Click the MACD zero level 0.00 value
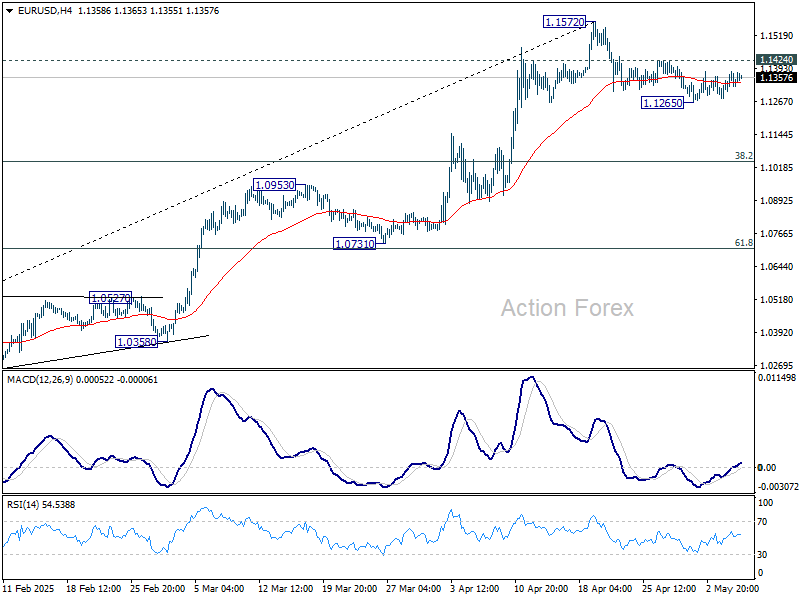Image resolution: width=800 pixels, height=600 pixels. 767,467
